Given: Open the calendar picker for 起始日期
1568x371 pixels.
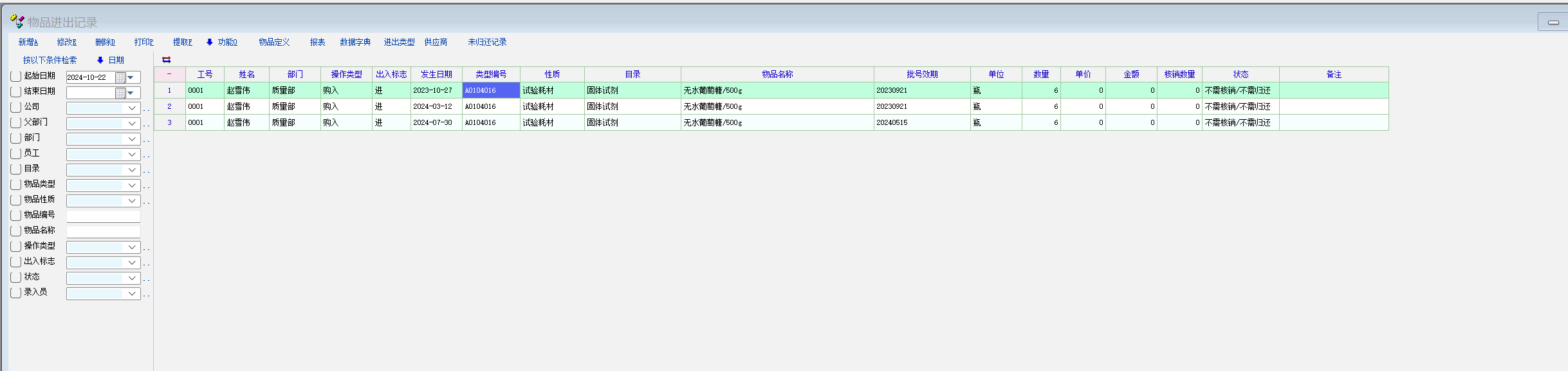Looking at the screenshot, I should [120, 77].
